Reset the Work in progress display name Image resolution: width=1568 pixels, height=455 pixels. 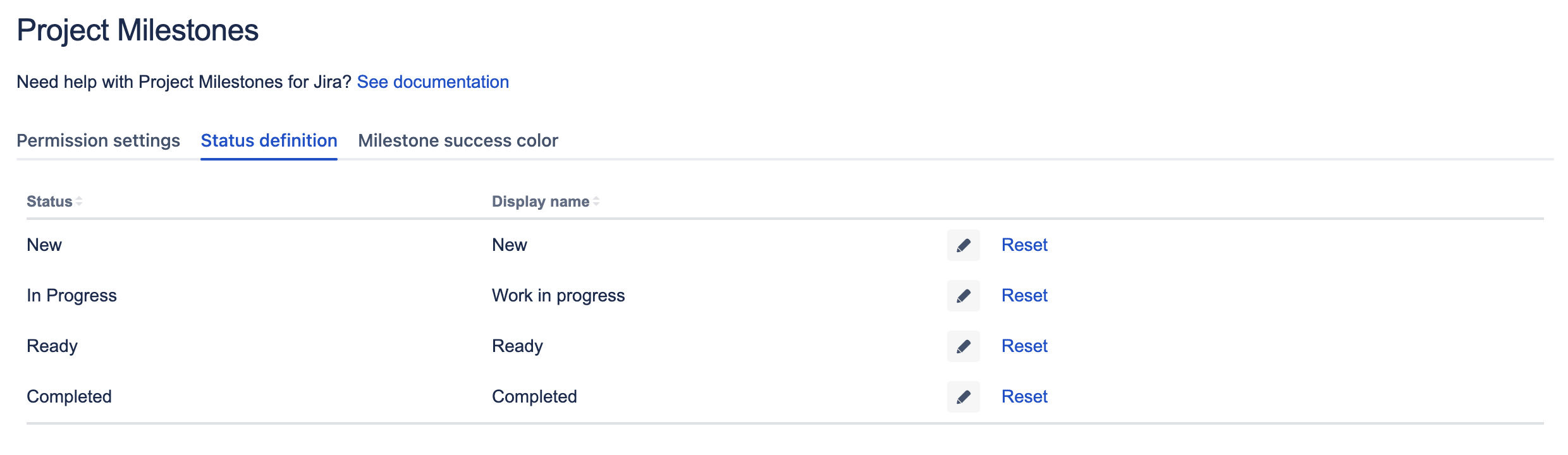click(1024, 296)
